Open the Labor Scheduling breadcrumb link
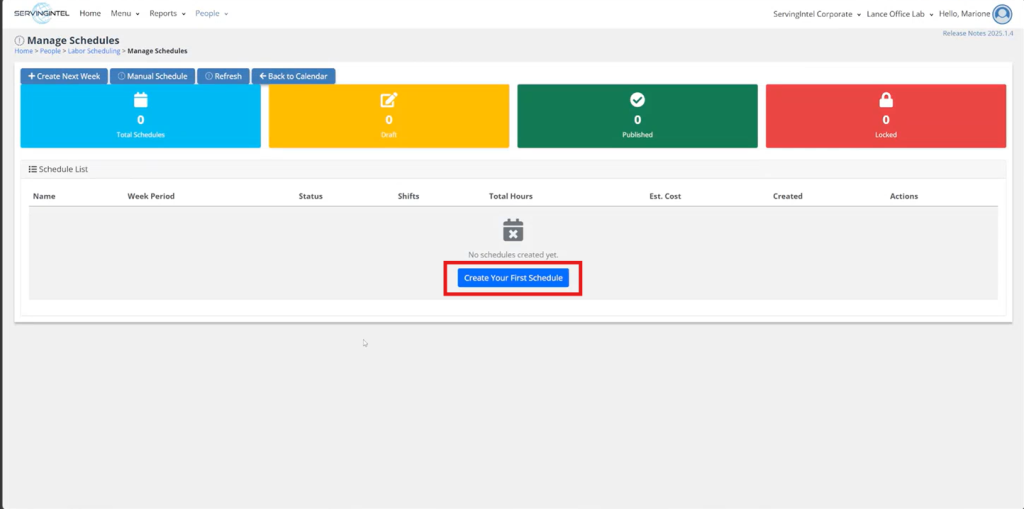The width and height of the screenshot is (1024, 509). click(x=94, y=51)
